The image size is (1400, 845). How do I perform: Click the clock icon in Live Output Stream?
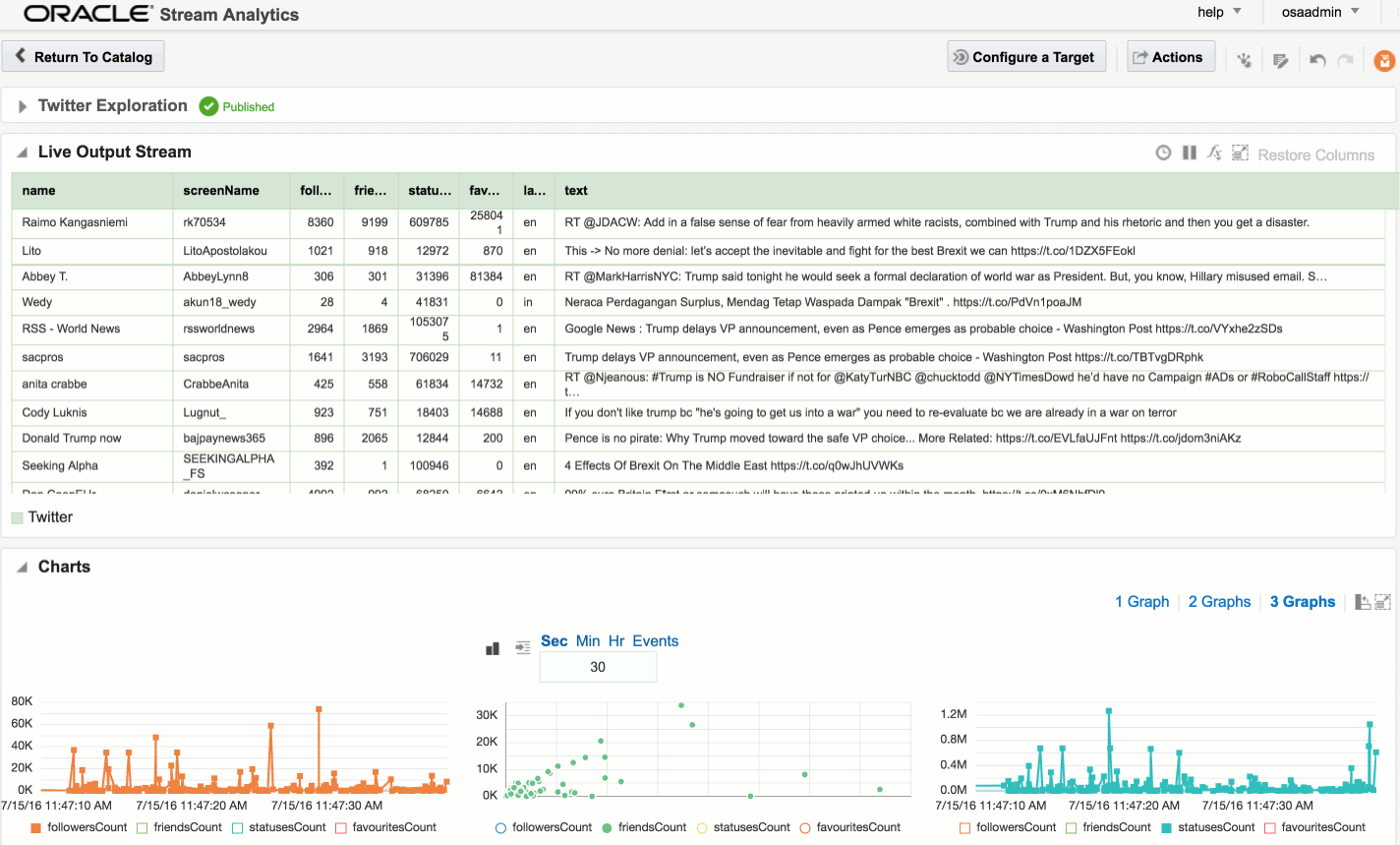pyautogui.click(x=1163, y=152)
